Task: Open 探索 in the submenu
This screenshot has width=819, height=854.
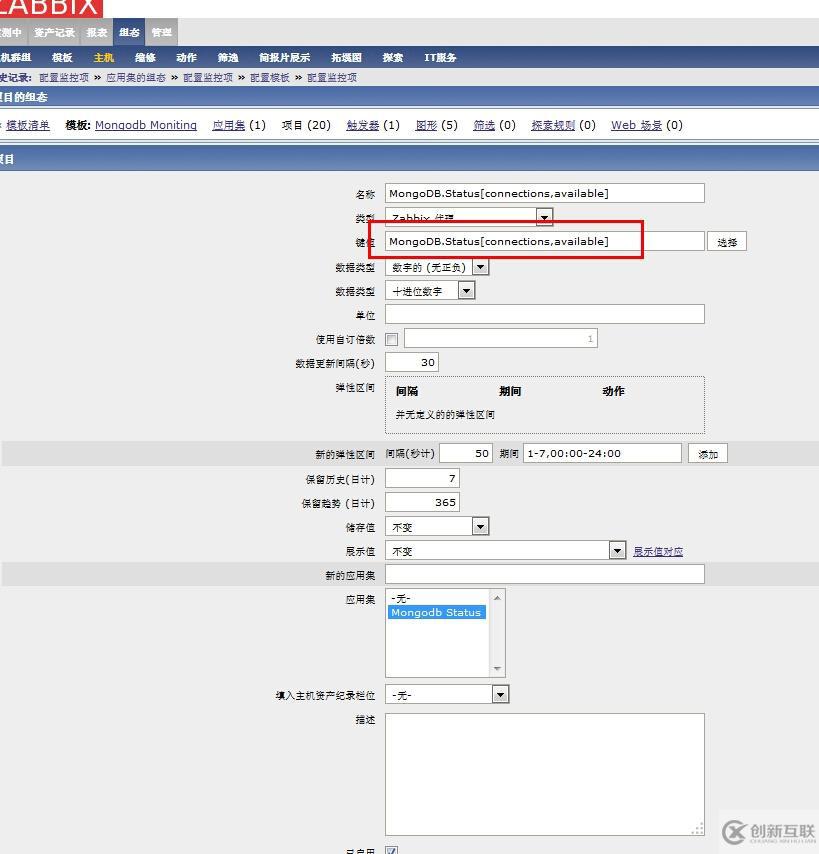Action: (x=393, y=58)
